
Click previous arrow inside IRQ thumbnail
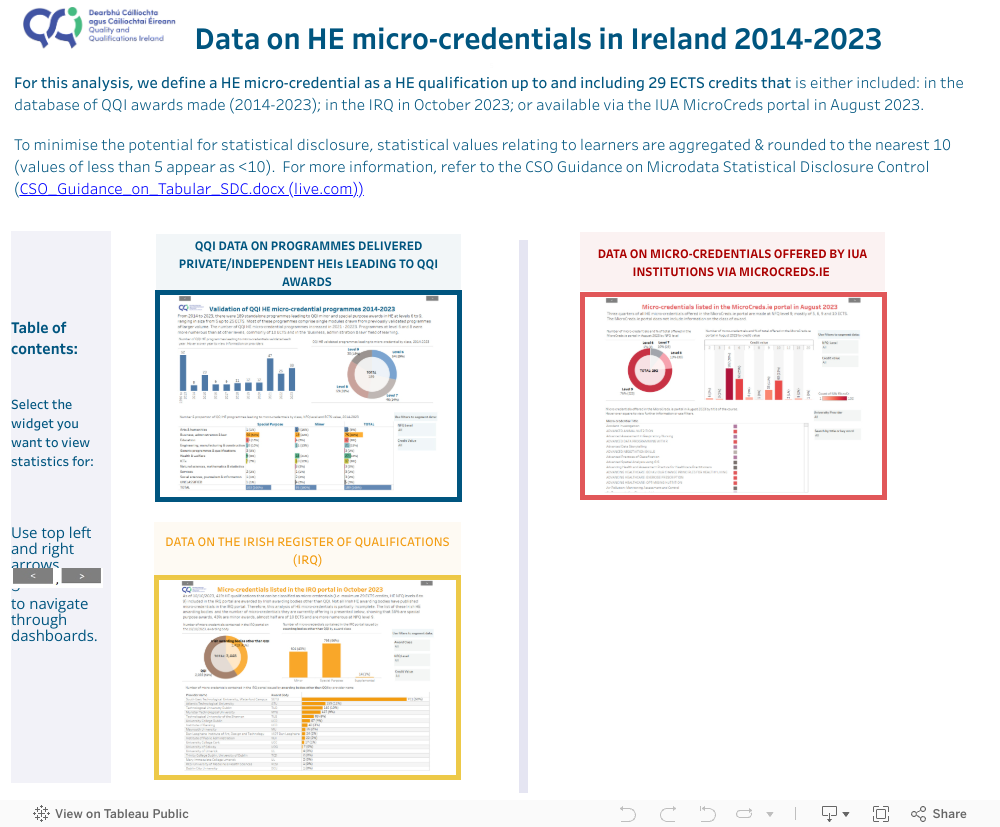tap(188, 583)
